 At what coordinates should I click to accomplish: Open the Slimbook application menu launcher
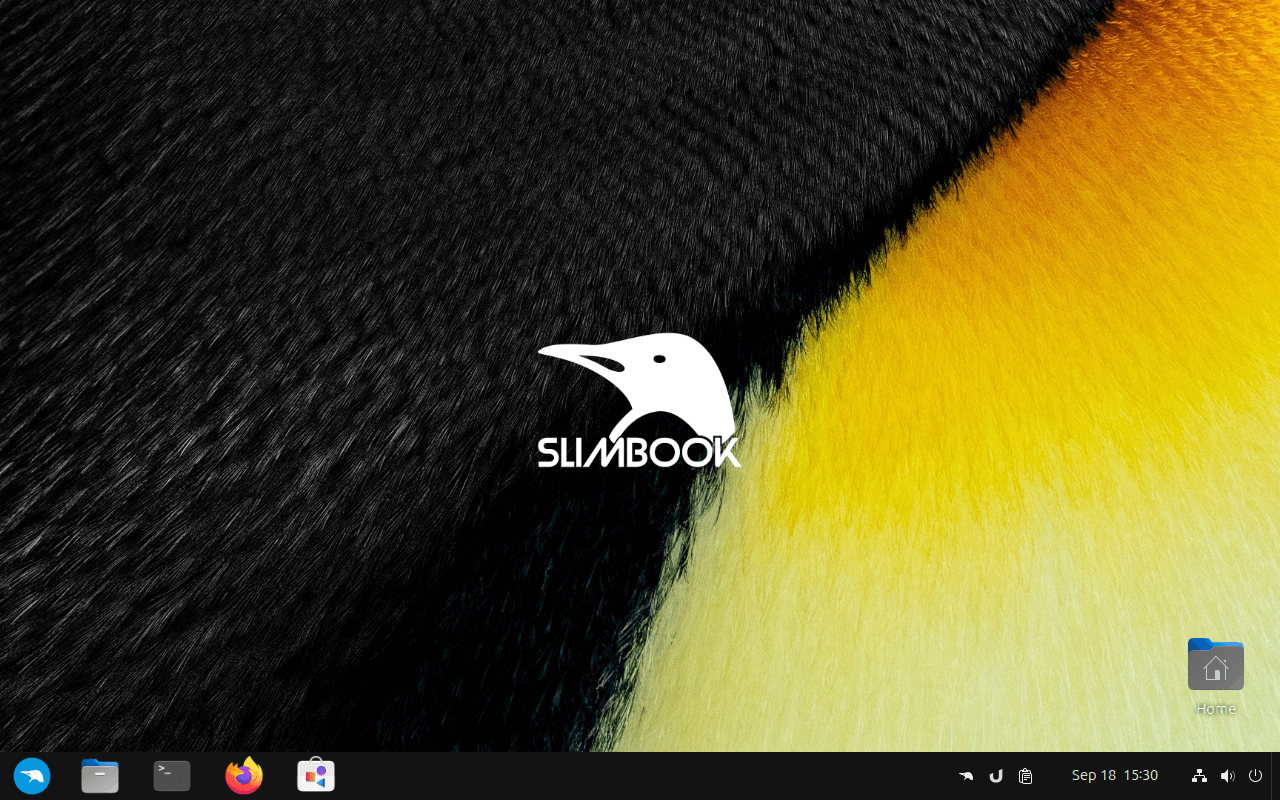click(x=32, y=776)
